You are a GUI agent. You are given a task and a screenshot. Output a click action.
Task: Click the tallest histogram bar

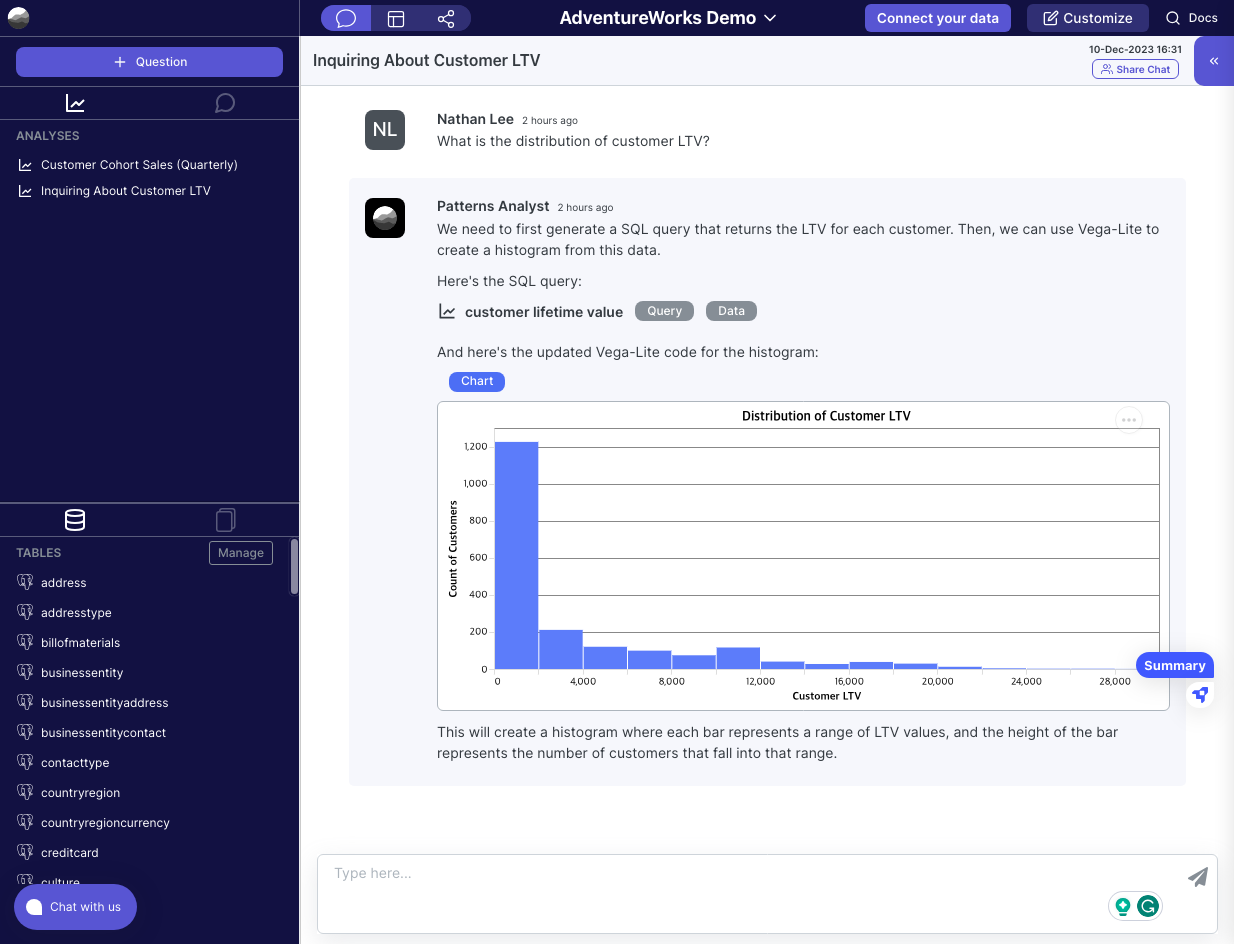click(516, 555)
